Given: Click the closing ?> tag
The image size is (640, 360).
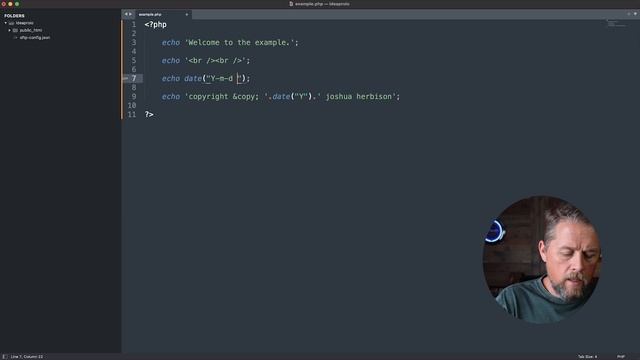Looking at the screenshot, I should [149, 115].
